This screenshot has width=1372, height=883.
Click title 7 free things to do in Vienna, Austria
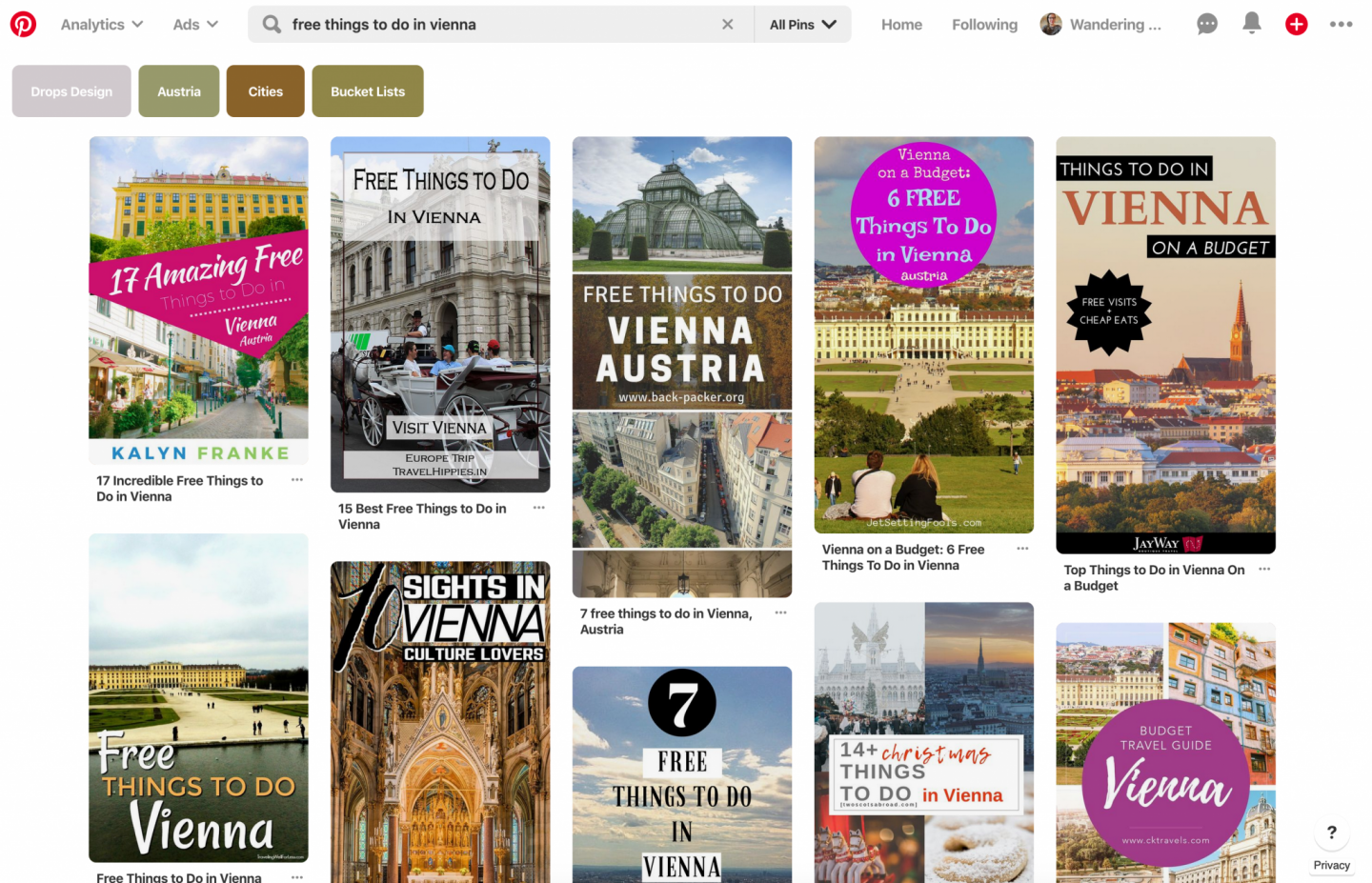666,621
